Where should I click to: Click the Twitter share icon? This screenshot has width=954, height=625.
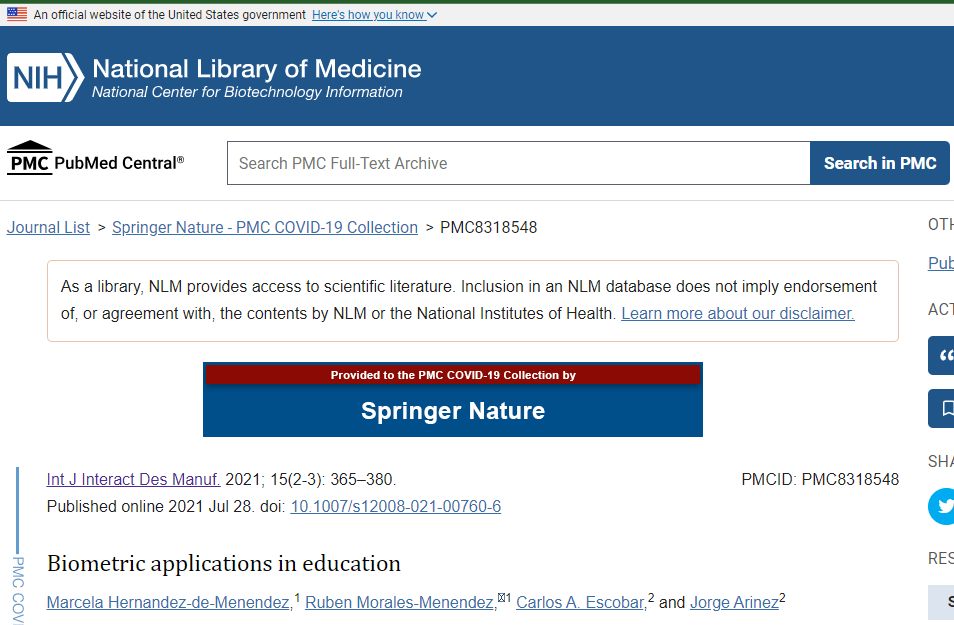point(941,506)
